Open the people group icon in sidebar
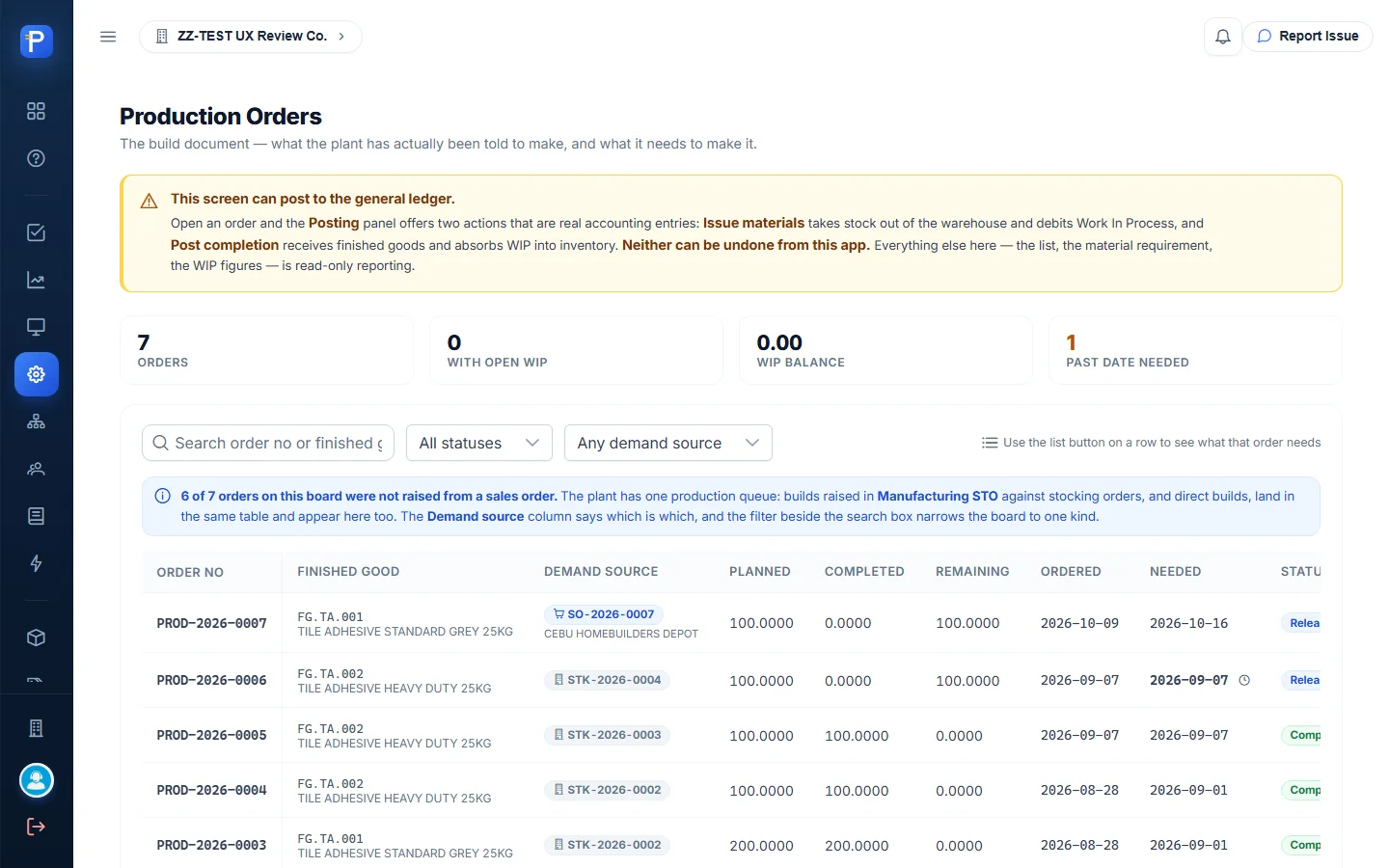The height and width of the screenshot is (868, 1389). [37, 469]
